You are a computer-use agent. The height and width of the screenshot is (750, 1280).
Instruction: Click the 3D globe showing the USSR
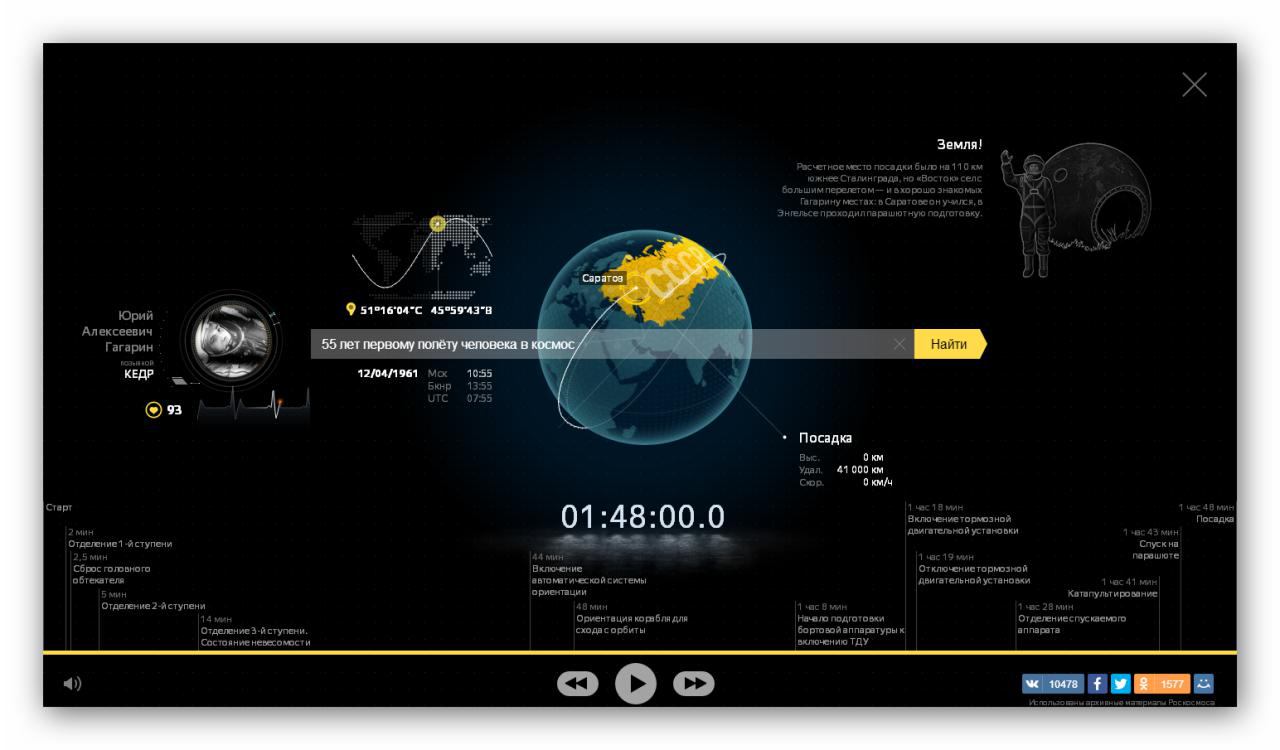644,337
